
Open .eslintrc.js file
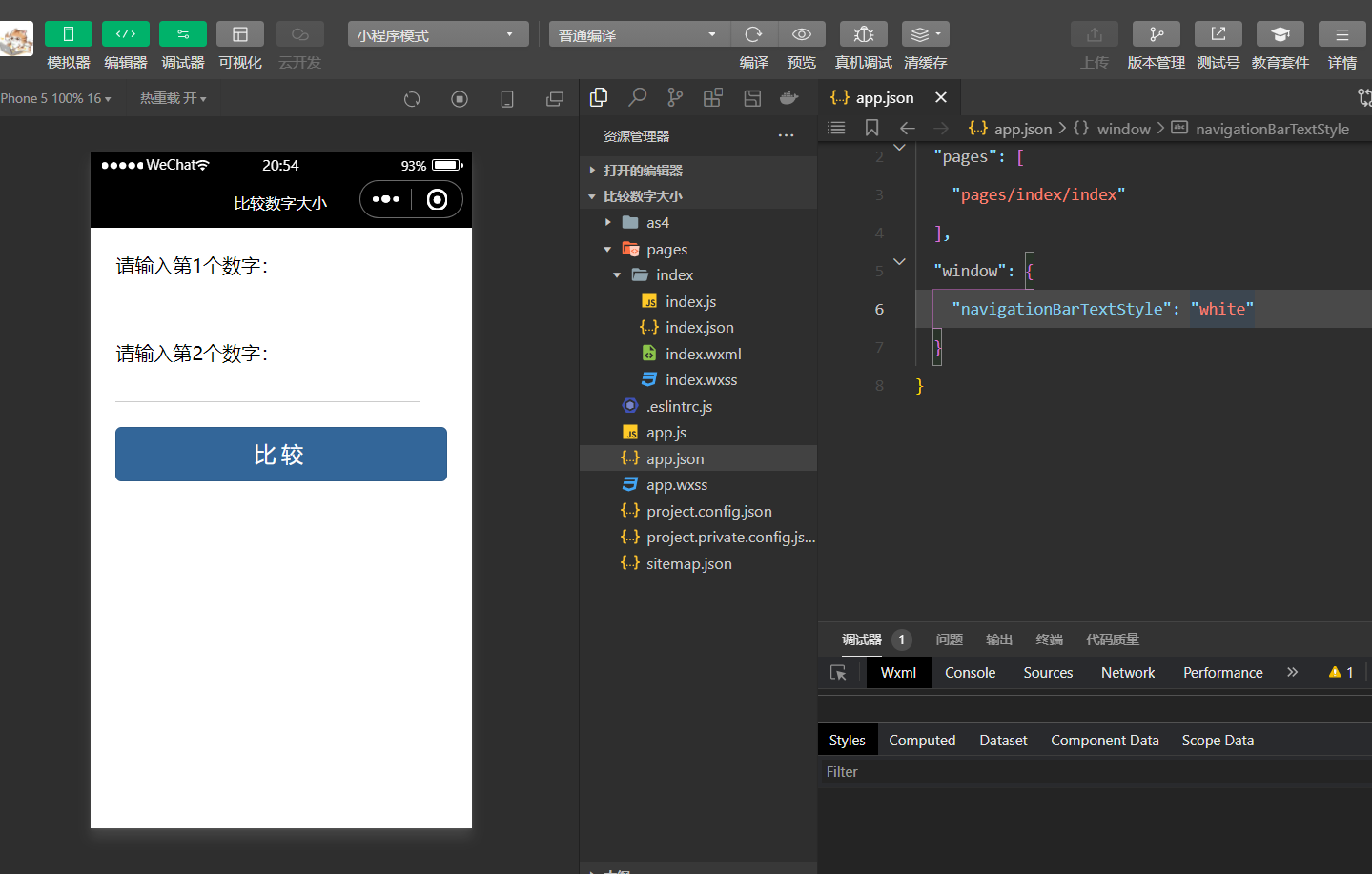click(x=698, y=406)
